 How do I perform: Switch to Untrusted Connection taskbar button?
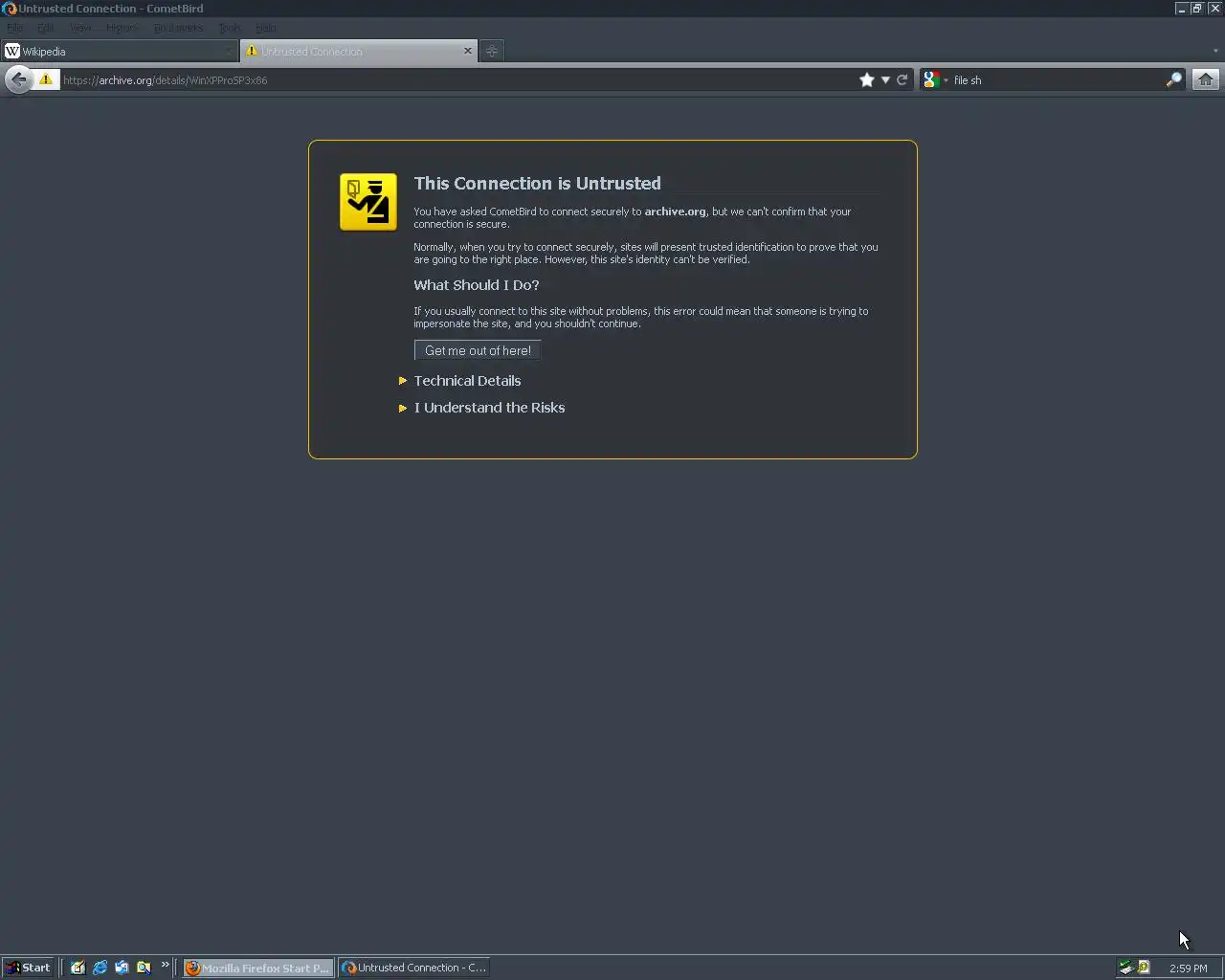click(x=414, y=968)
